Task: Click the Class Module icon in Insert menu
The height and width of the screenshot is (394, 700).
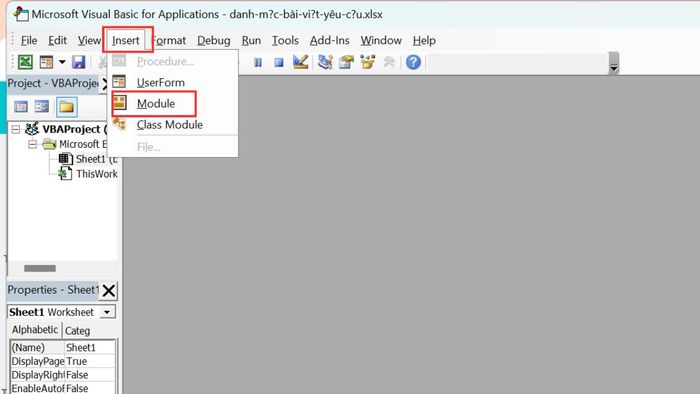Action: pos(120,124)
